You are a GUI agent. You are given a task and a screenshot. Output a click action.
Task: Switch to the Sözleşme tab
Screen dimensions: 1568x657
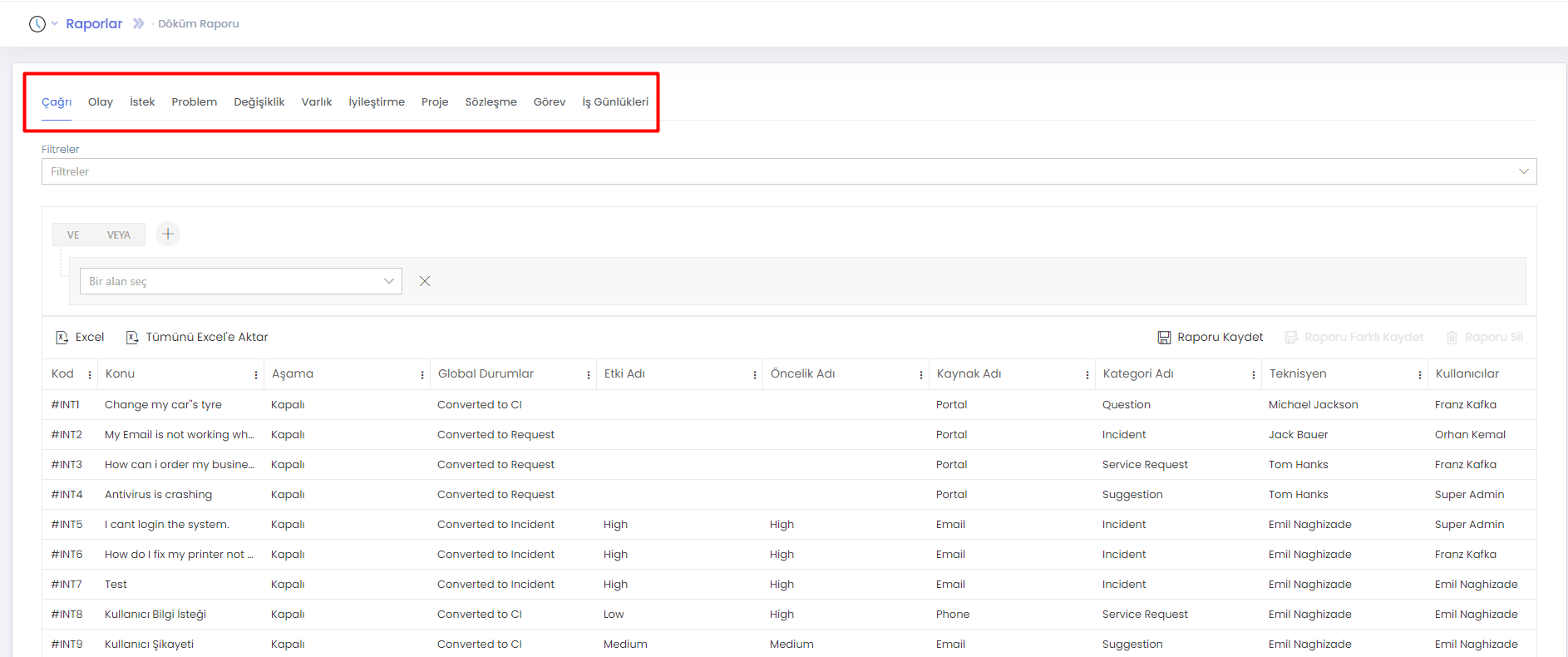(491, 102)
